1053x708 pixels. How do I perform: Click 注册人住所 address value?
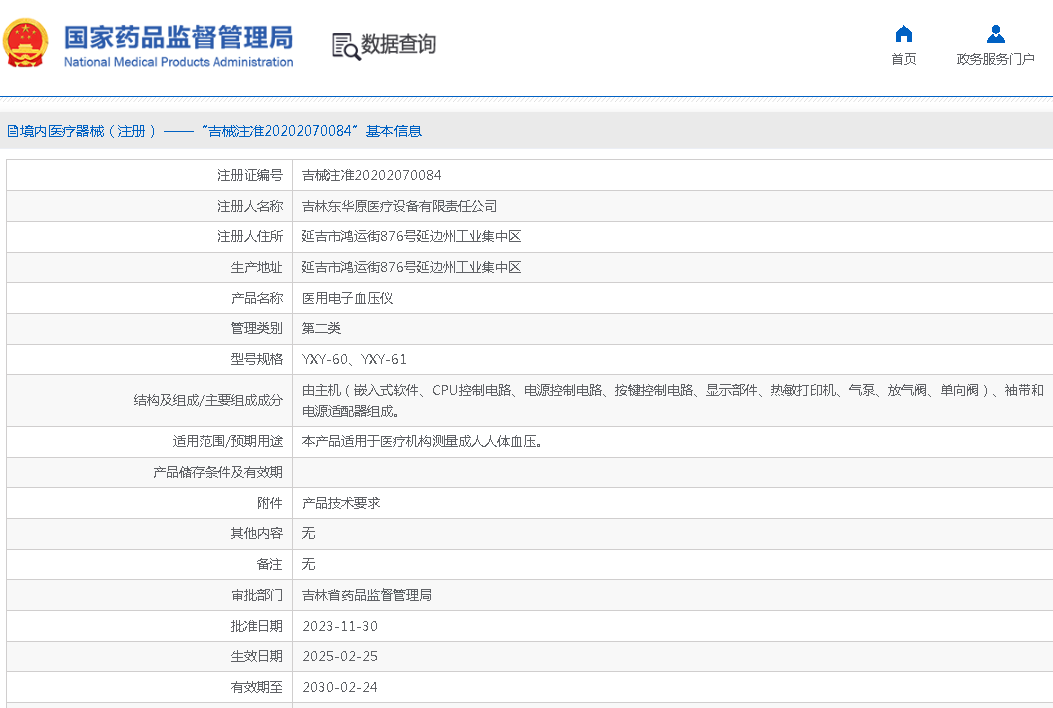coord(411,236)
